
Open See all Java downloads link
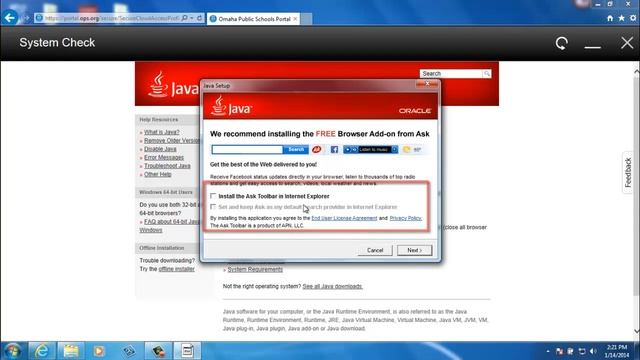click(332, 286)
